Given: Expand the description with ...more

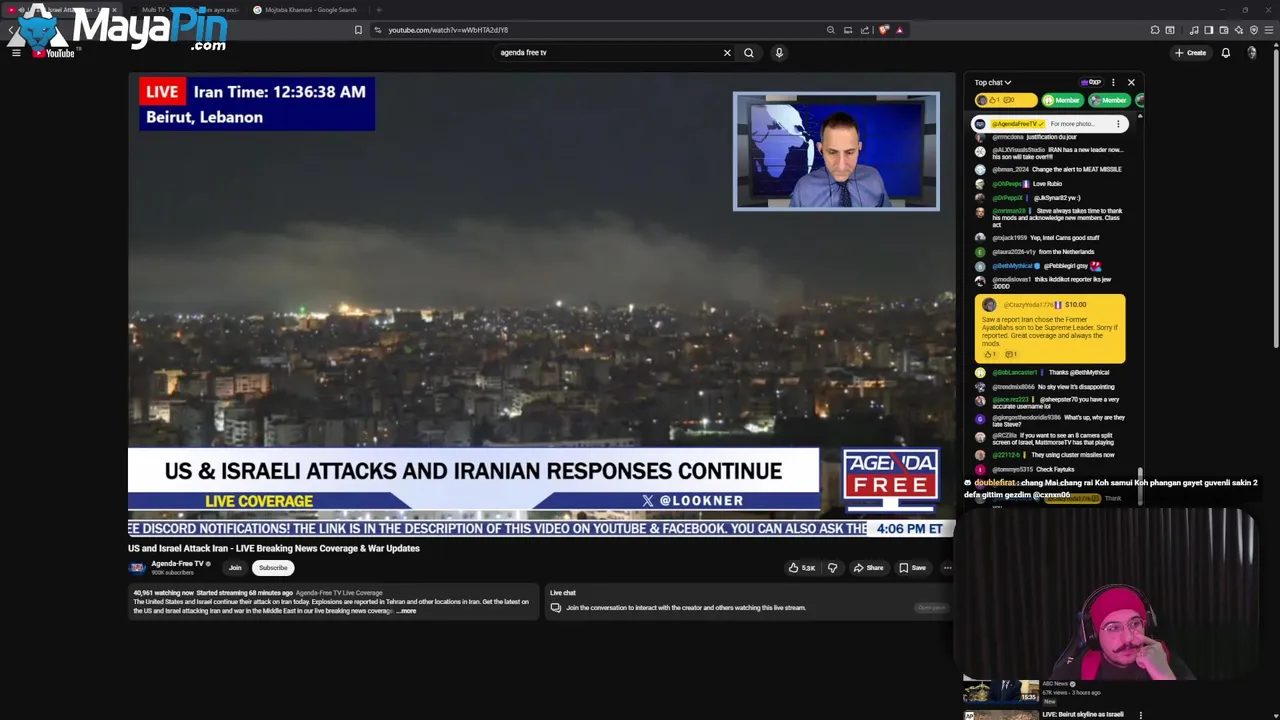Looking at the screenshot, I should click(x=408, y=611).
